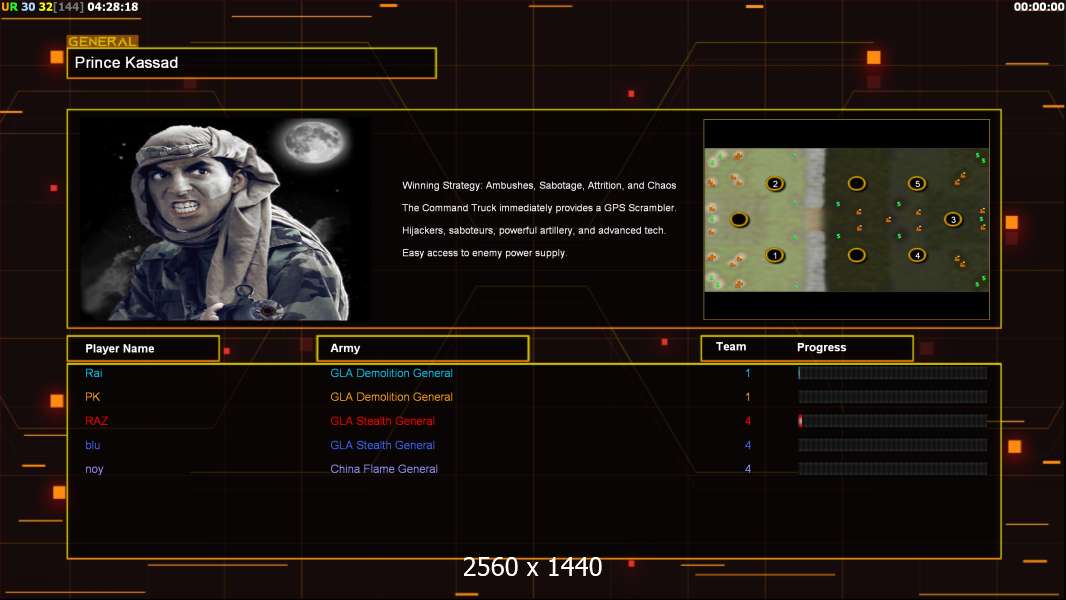Click blu's GLA Stealth General army
Image resolution: width=1066 pixels, height=600 pixels.
(383, 445)
